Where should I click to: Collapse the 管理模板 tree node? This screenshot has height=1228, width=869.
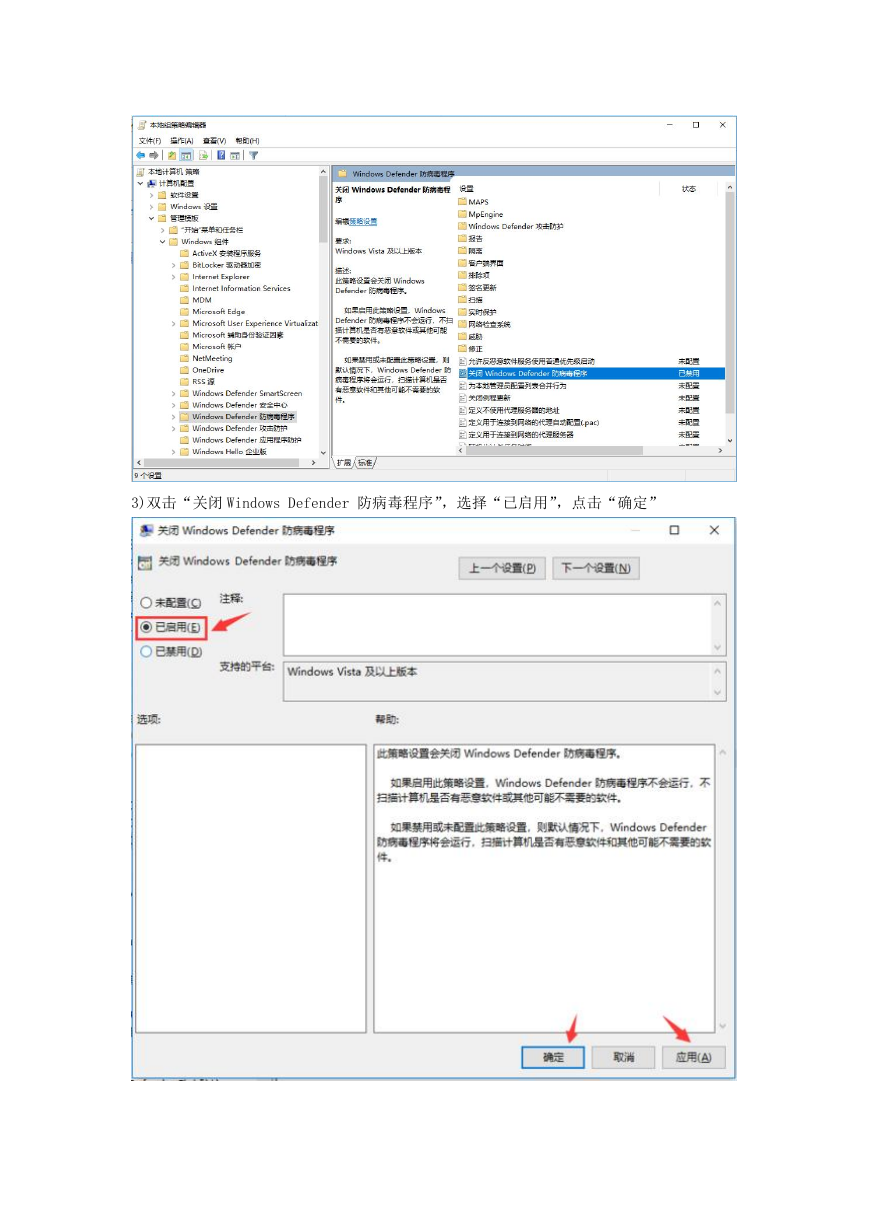coord(151,218)
